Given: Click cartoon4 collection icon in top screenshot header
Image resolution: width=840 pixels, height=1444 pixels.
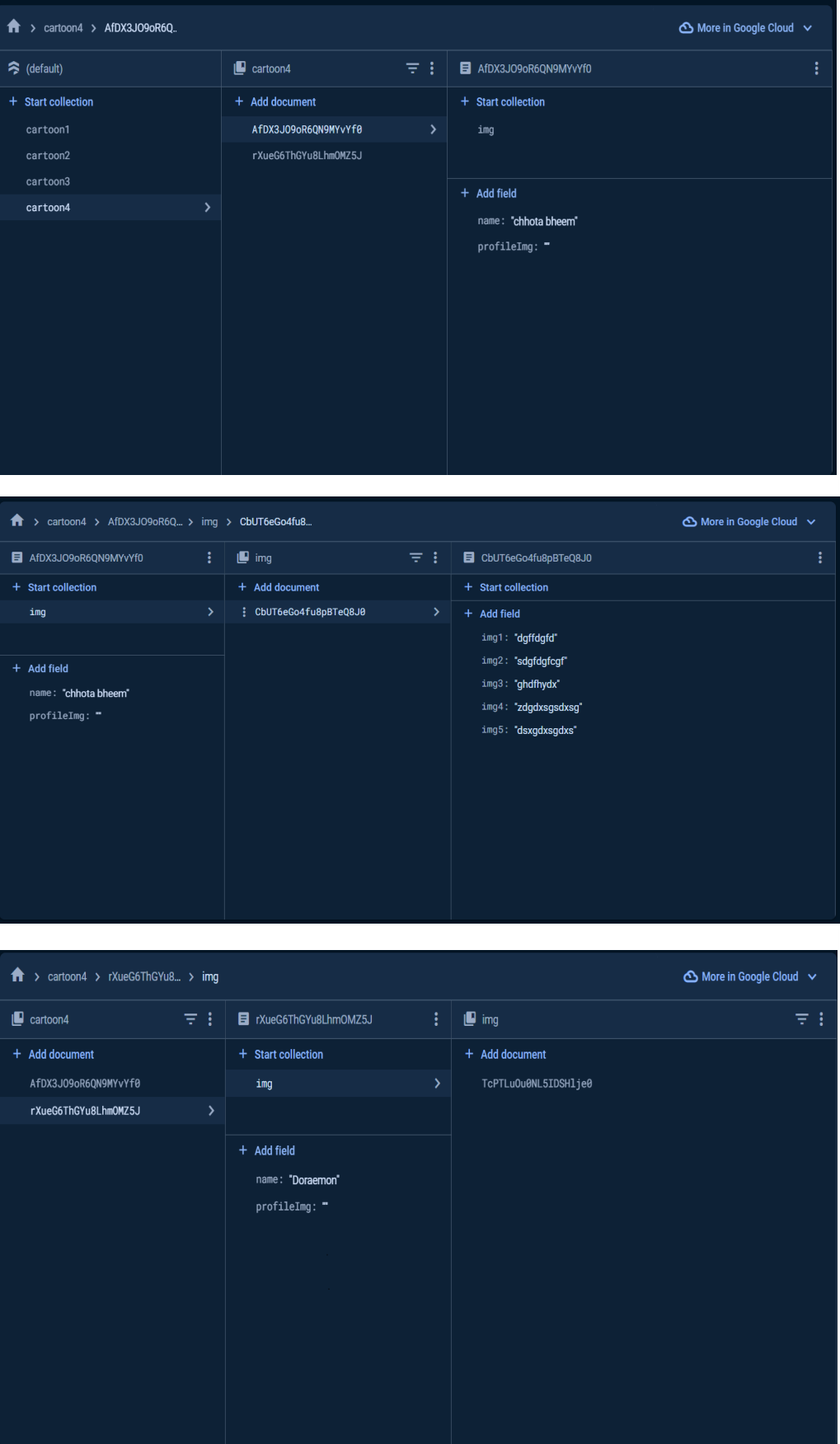Looking at the screenshot, I should (240, 68).
